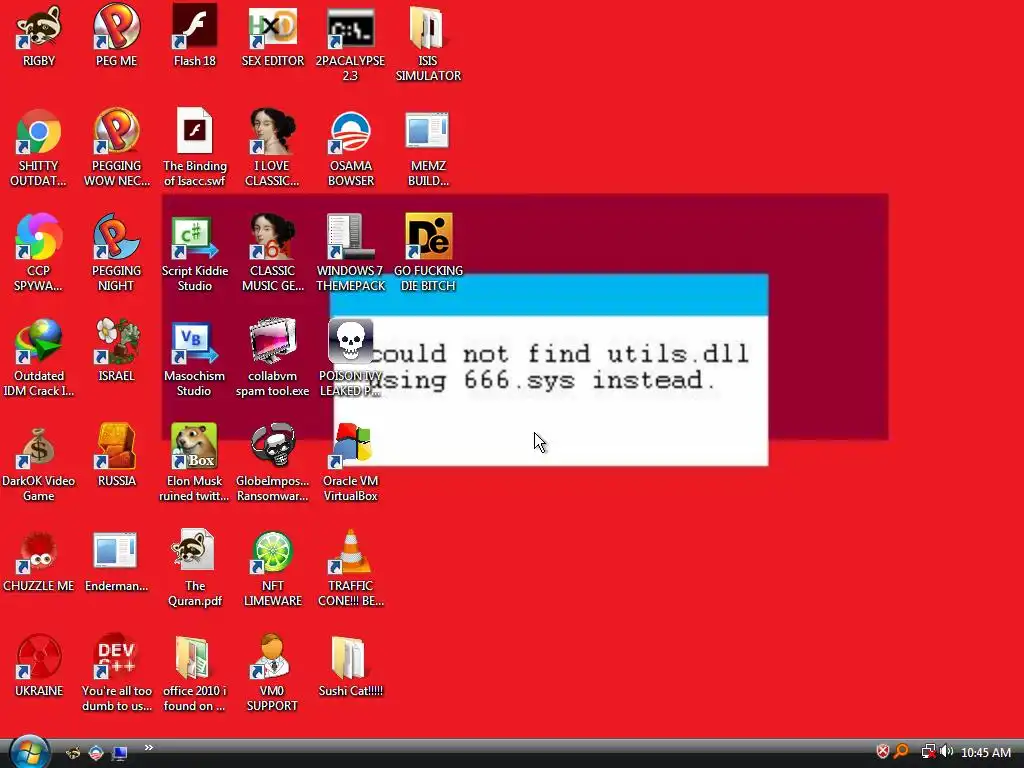The width and height of the screenshot is (1024, 768).
Task: Click the blue title bar of the error popup
Action: pyautogui.click(x=549, y=296)
